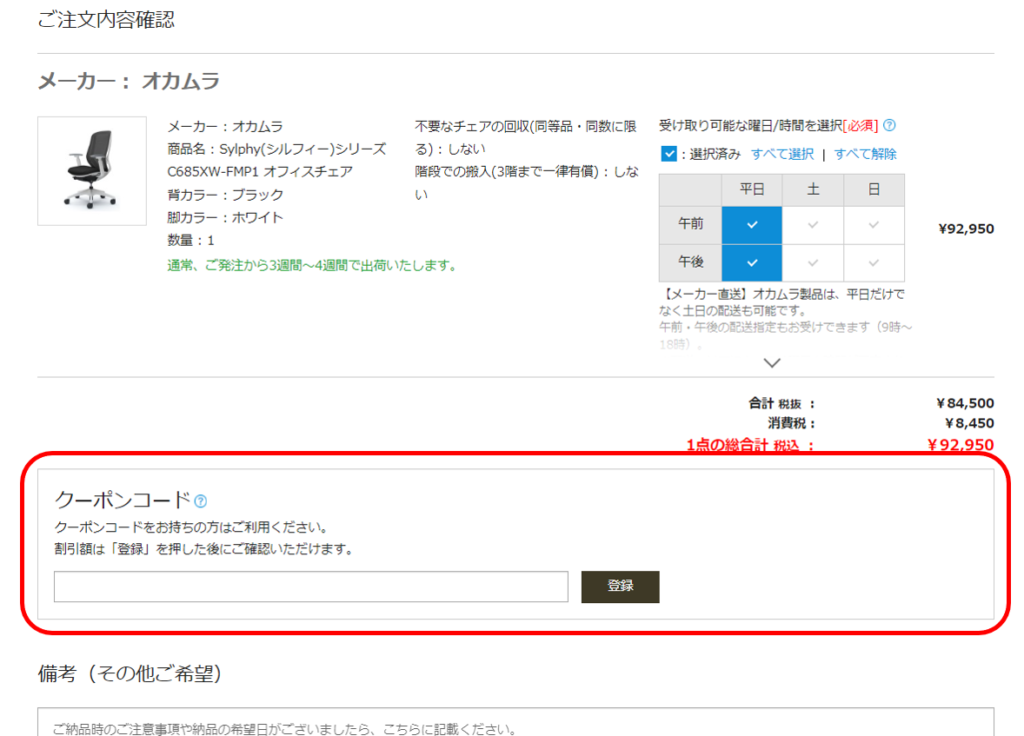This screenshot has width=1024, height=736.
Task: Click the green shipping lead-time notice
Action: [x=314, y=266]
